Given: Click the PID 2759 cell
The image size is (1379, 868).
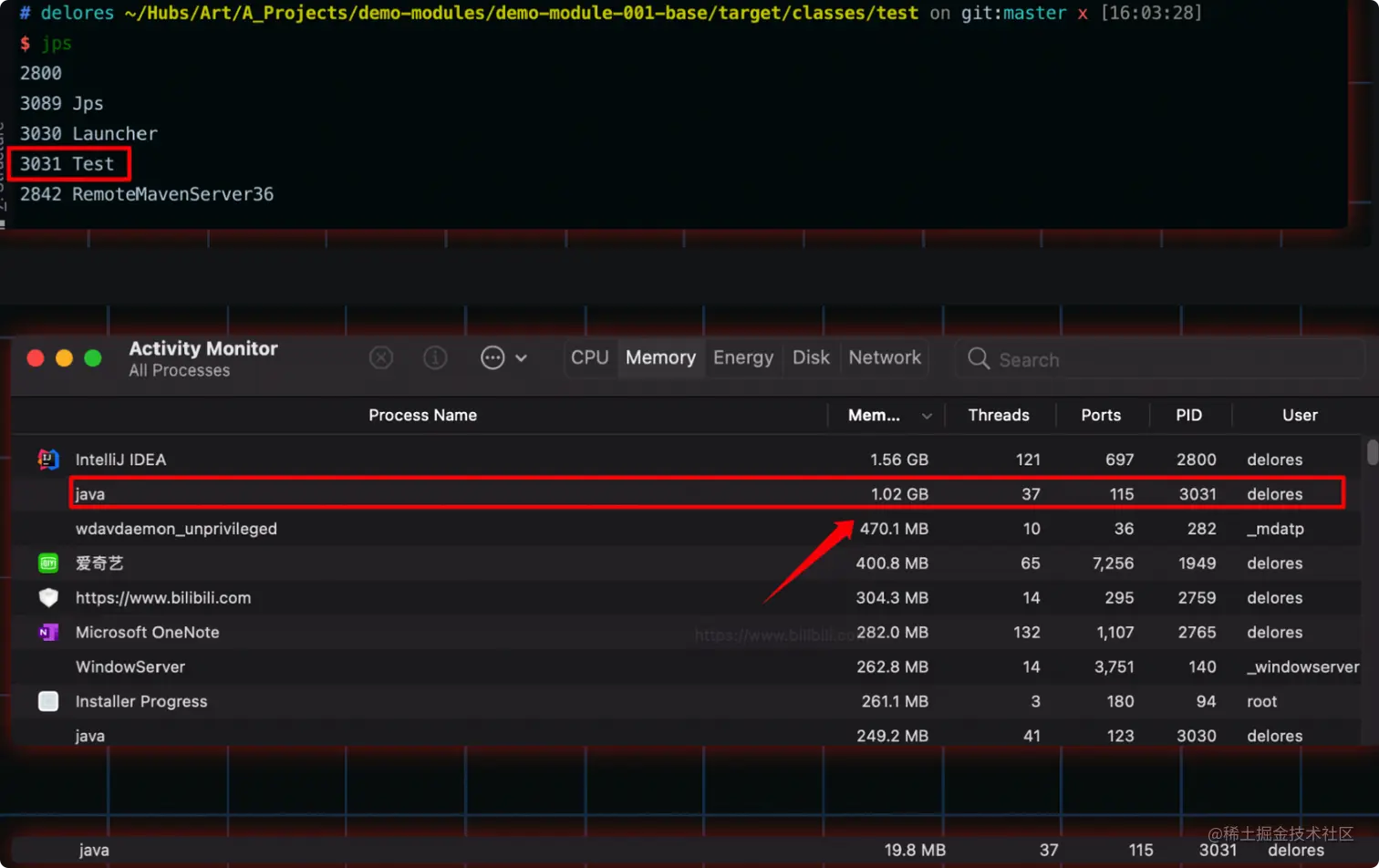Looking at the screenshot, I should 1197,598.
